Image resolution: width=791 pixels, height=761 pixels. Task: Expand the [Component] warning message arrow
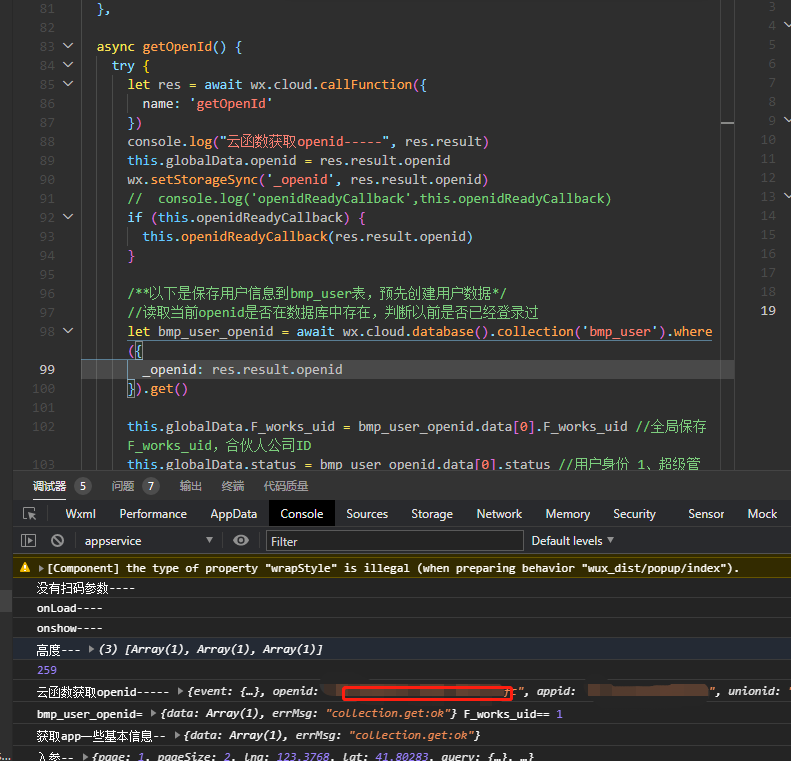[x=41, y=568]
